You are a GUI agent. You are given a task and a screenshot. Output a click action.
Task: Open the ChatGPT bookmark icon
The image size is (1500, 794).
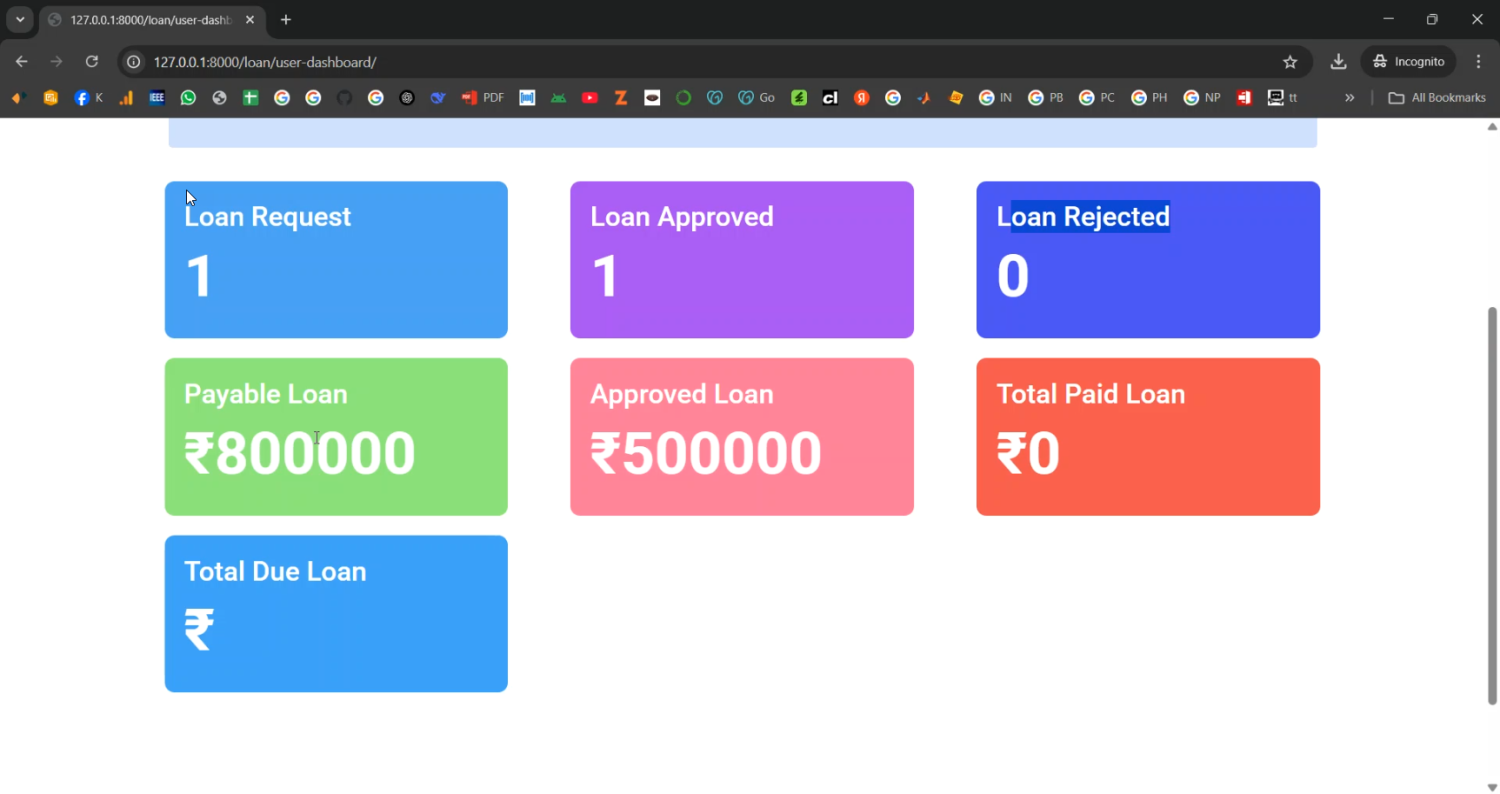pyautogui.click(x=407, y=98)
